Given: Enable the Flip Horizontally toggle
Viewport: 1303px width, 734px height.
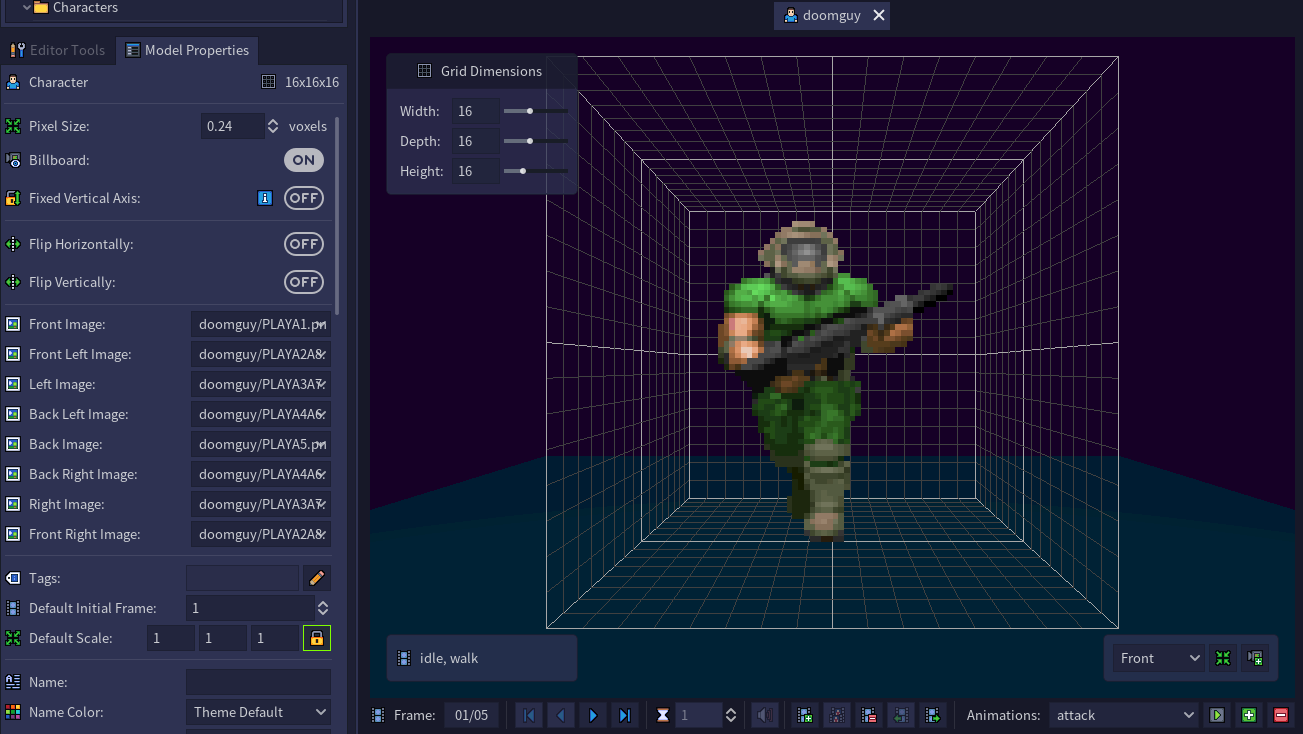Looking at the screenshot, I should [304, 244].
